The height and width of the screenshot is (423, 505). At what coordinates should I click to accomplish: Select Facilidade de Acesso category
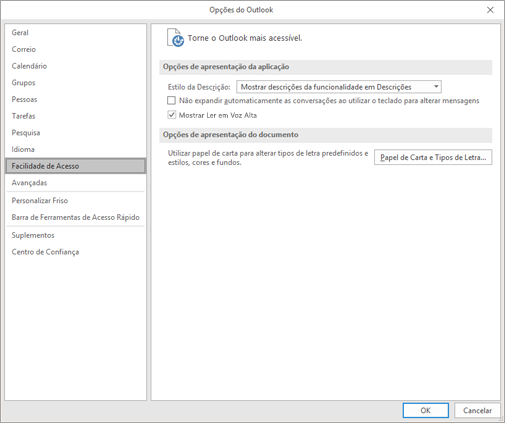point(75,166)
